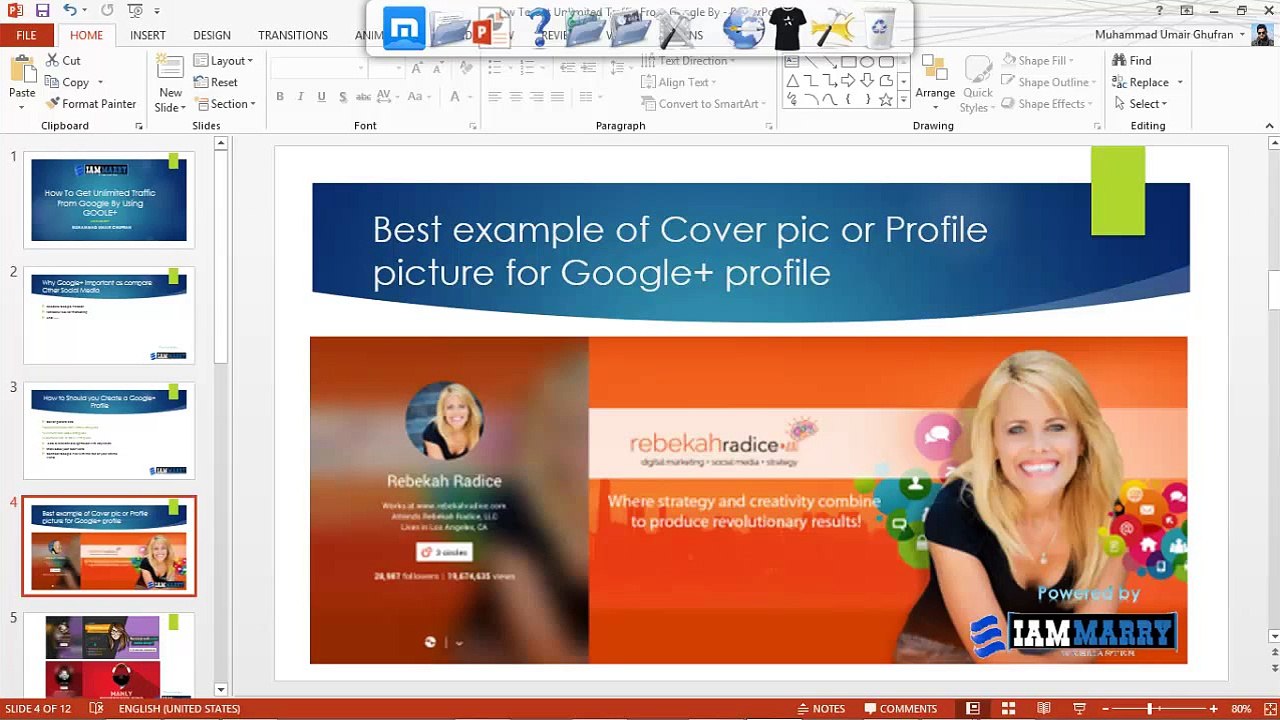1280x720 pixels.
Task: Click the Cut scissors button
Action: click(63, 60)
